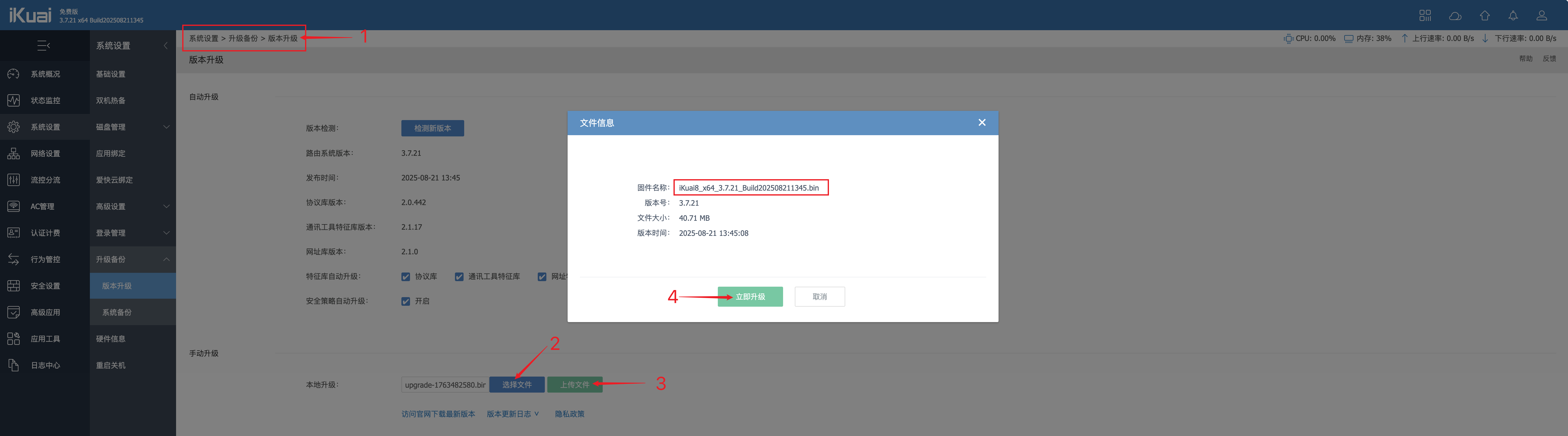The height and width of the screenshot is (436, 1568).
Task: Click the QR grid icon in header
Action: [x=1425, y=16]
